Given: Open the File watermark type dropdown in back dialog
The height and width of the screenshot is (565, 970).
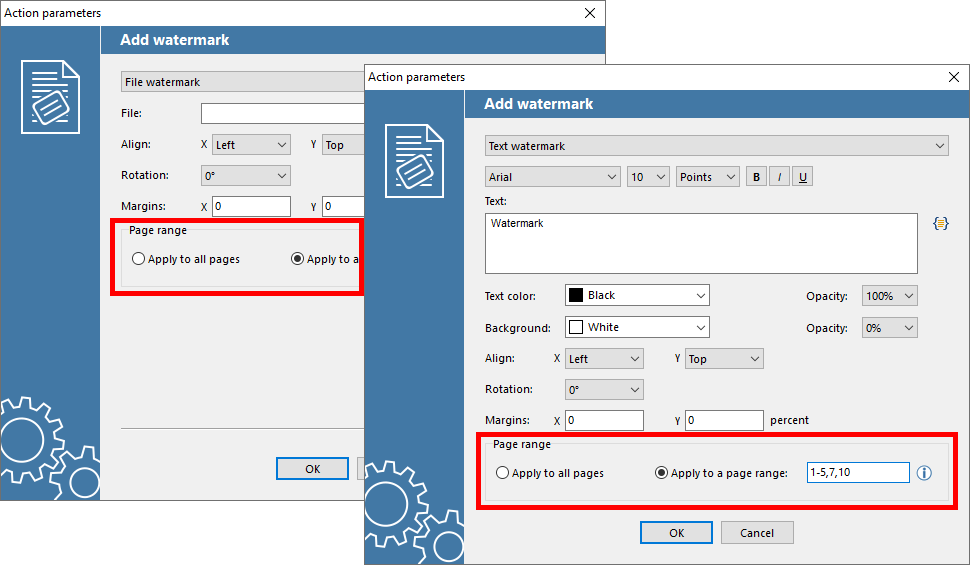Looking at the screenshot, I should (x=242, y=82).
